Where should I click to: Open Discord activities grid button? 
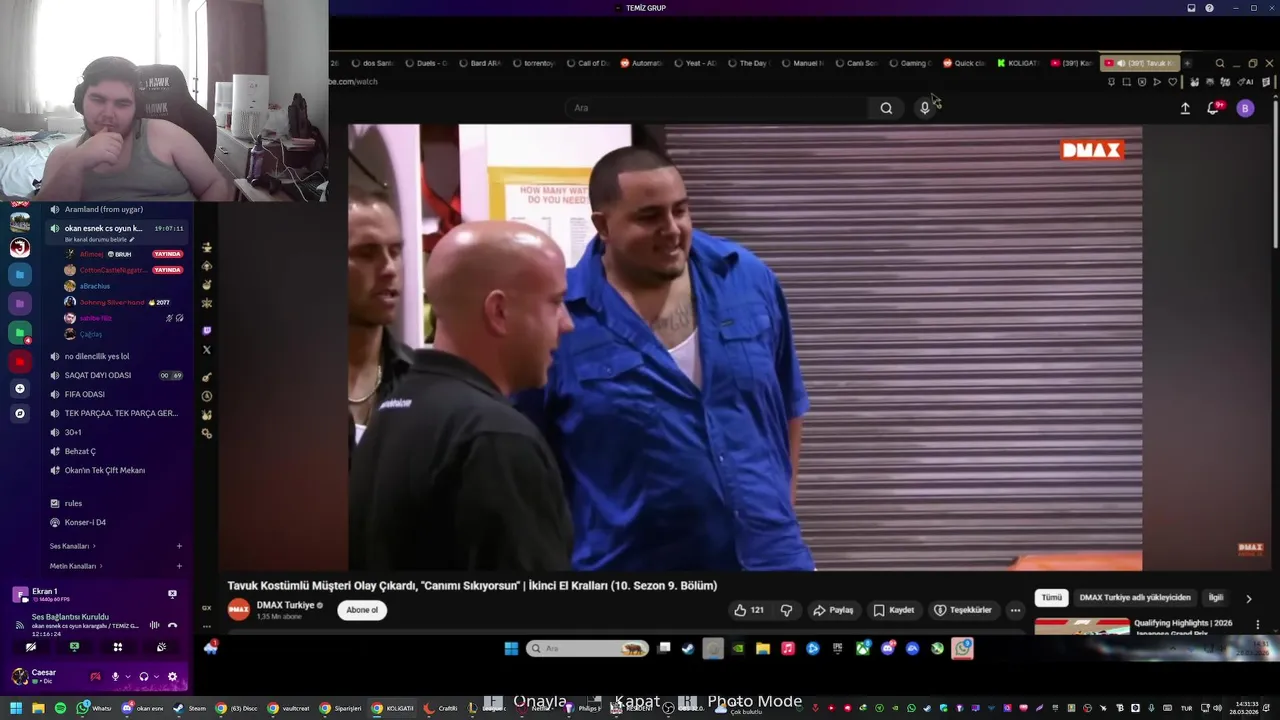point(117,647)
